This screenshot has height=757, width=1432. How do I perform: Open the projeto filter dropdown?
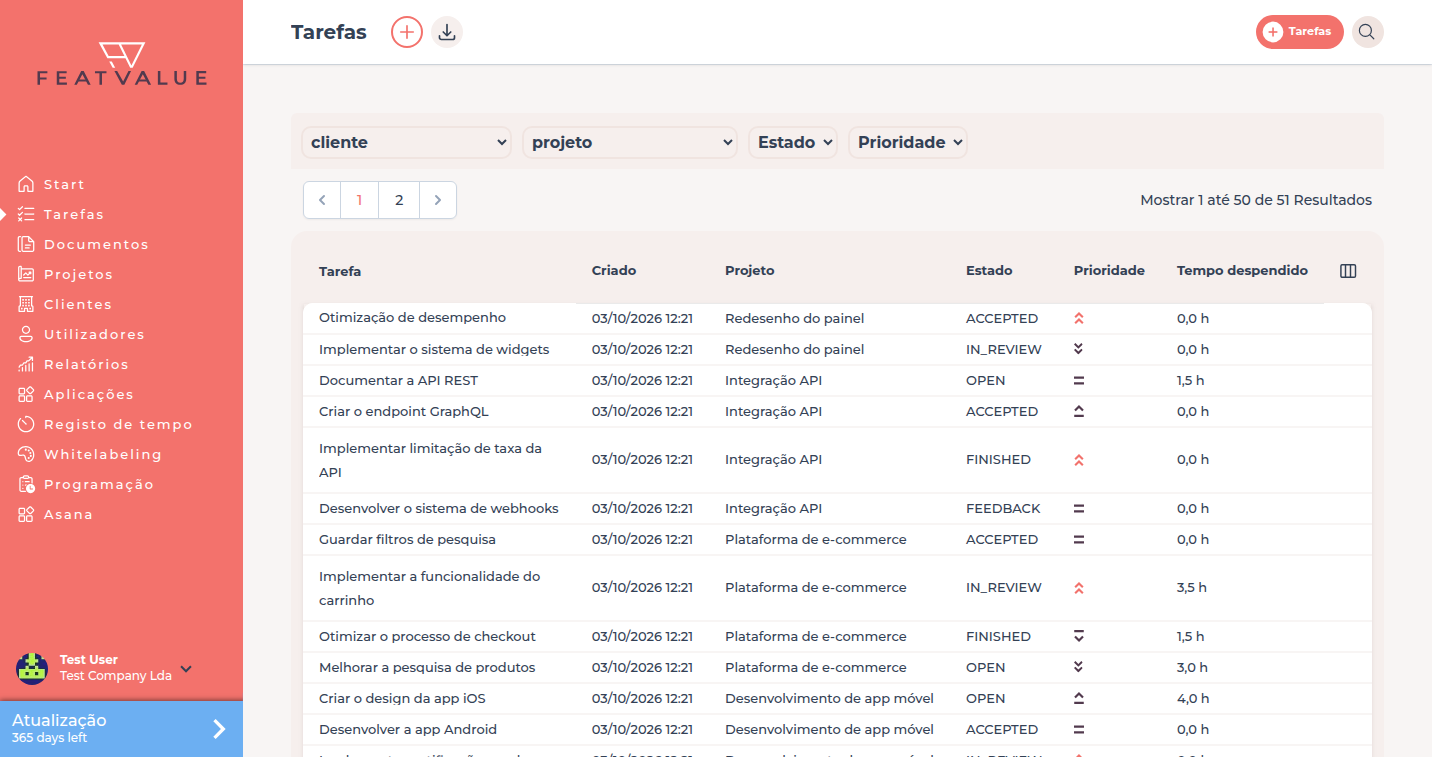pyautogui.click(x=630, y=142)
